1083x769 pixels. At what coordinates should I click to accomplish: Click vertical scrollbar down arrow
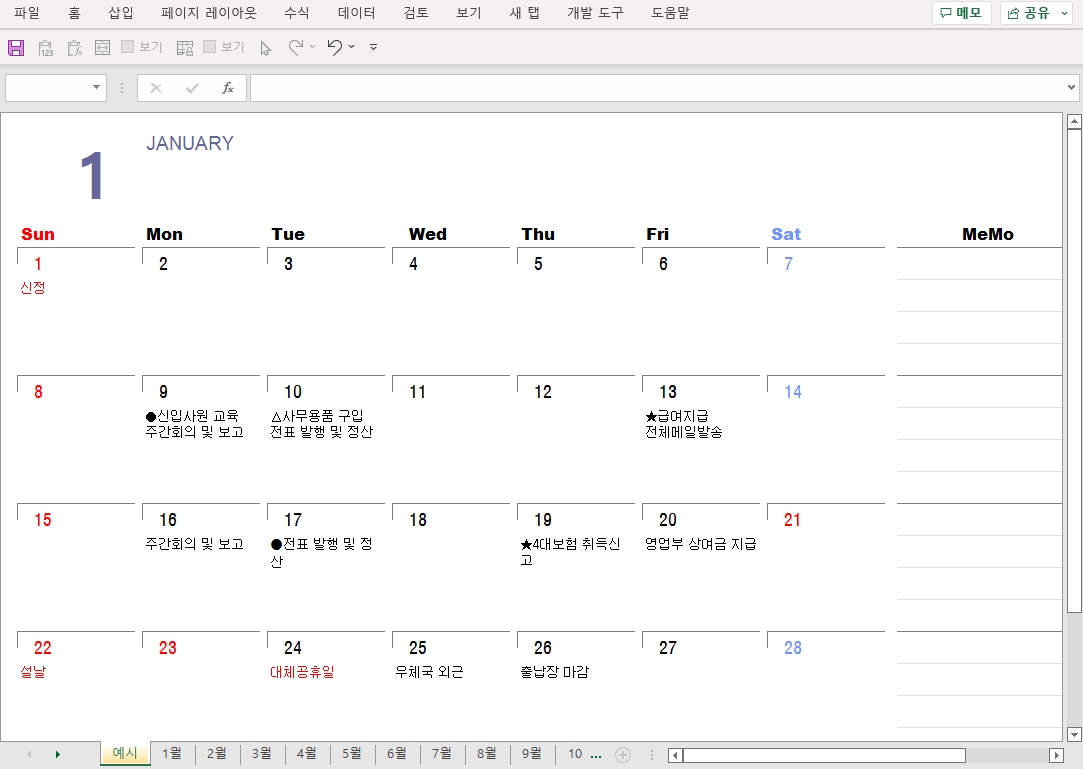pos(1074,734)
